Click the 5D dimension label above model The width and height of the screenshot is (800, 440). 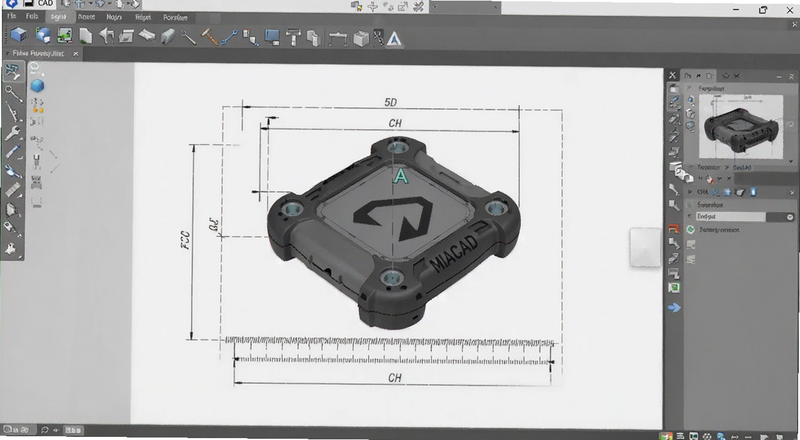(x=390, y=102)
